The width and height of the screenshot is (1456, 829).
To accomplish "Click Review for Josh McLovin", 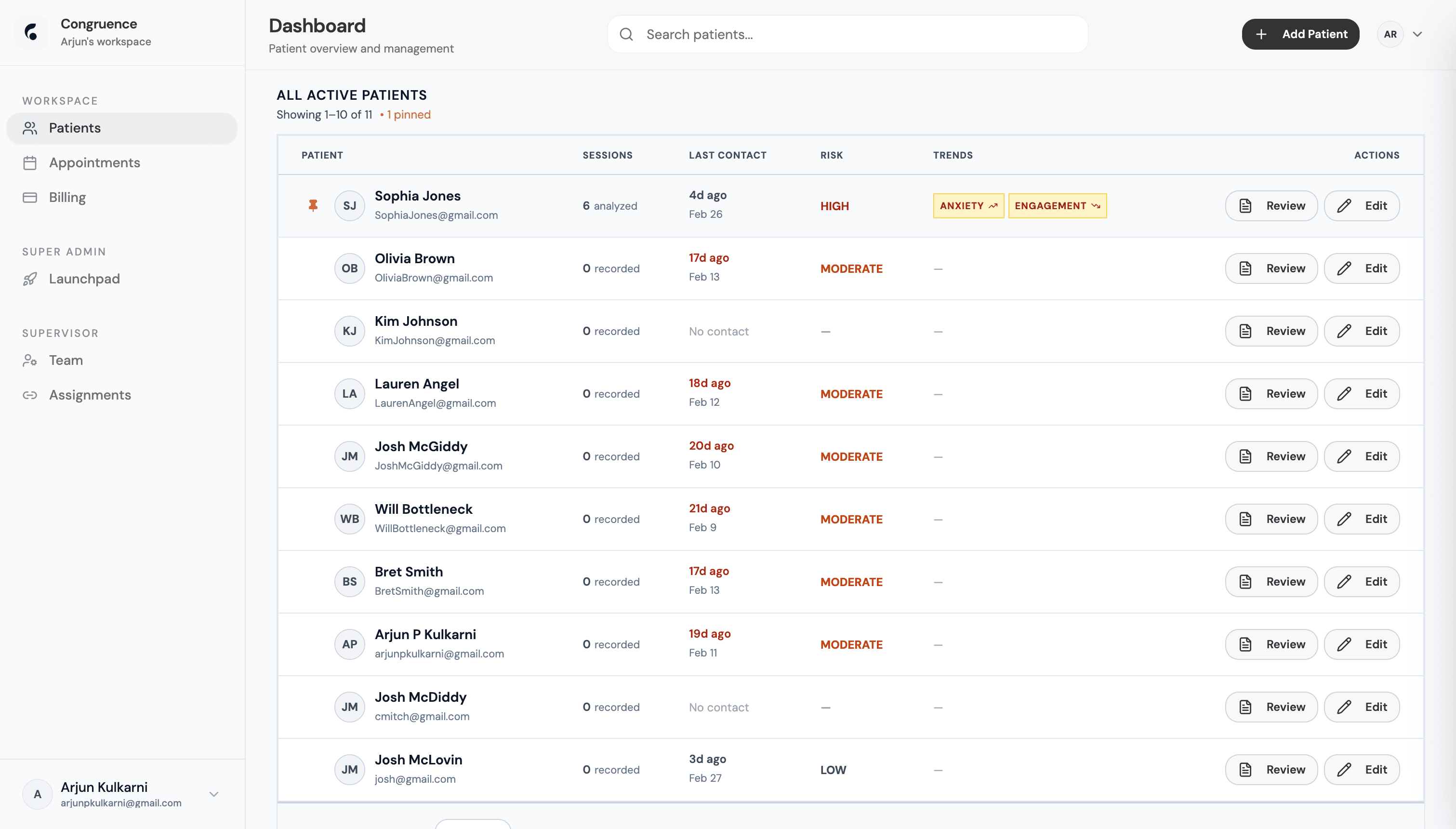I will tap(1271, 769).
